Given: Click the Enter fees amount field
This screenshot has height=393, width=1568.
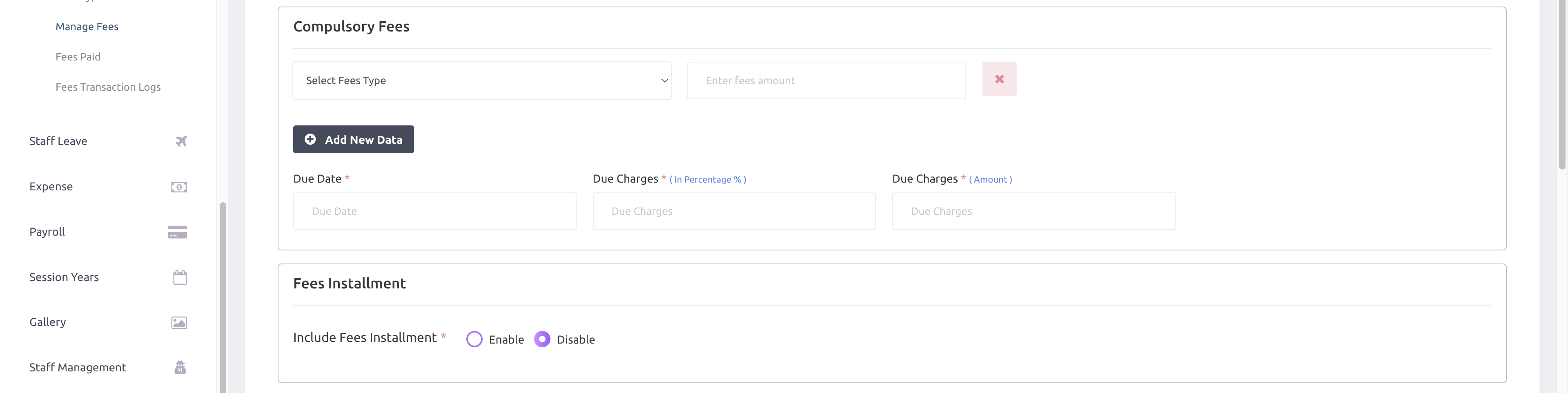Looking at the screenshot, I should tap(825, 80).
